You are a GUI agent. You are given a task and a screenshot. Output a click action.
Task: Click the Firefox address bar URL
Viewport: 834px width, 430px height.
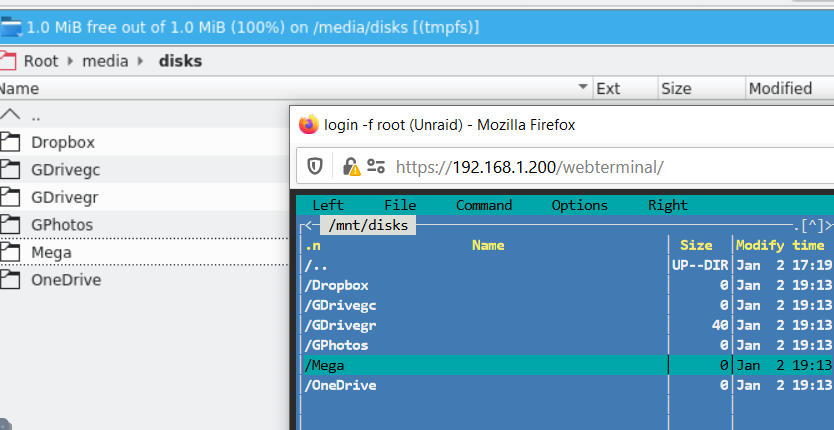(x=530, y=167)
